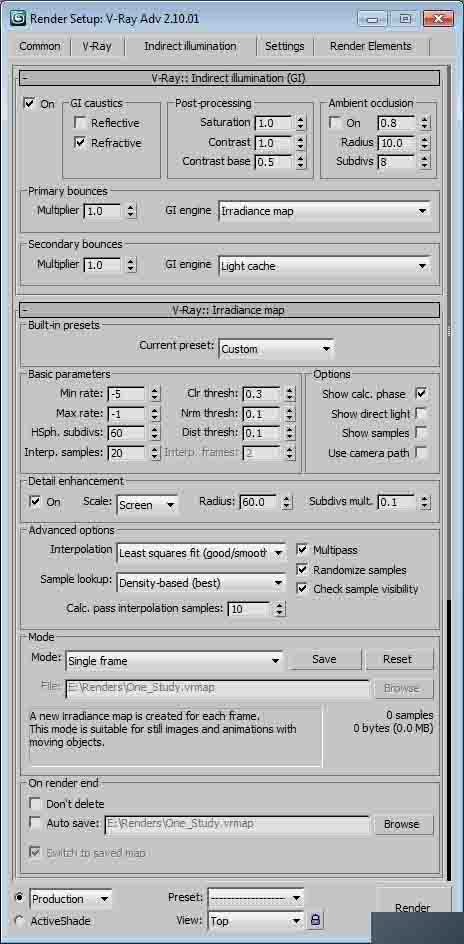The image size is (464, 944).
Task: Click the Save irradiance map button
Action: pyautogui.click(x=324, y=659)
